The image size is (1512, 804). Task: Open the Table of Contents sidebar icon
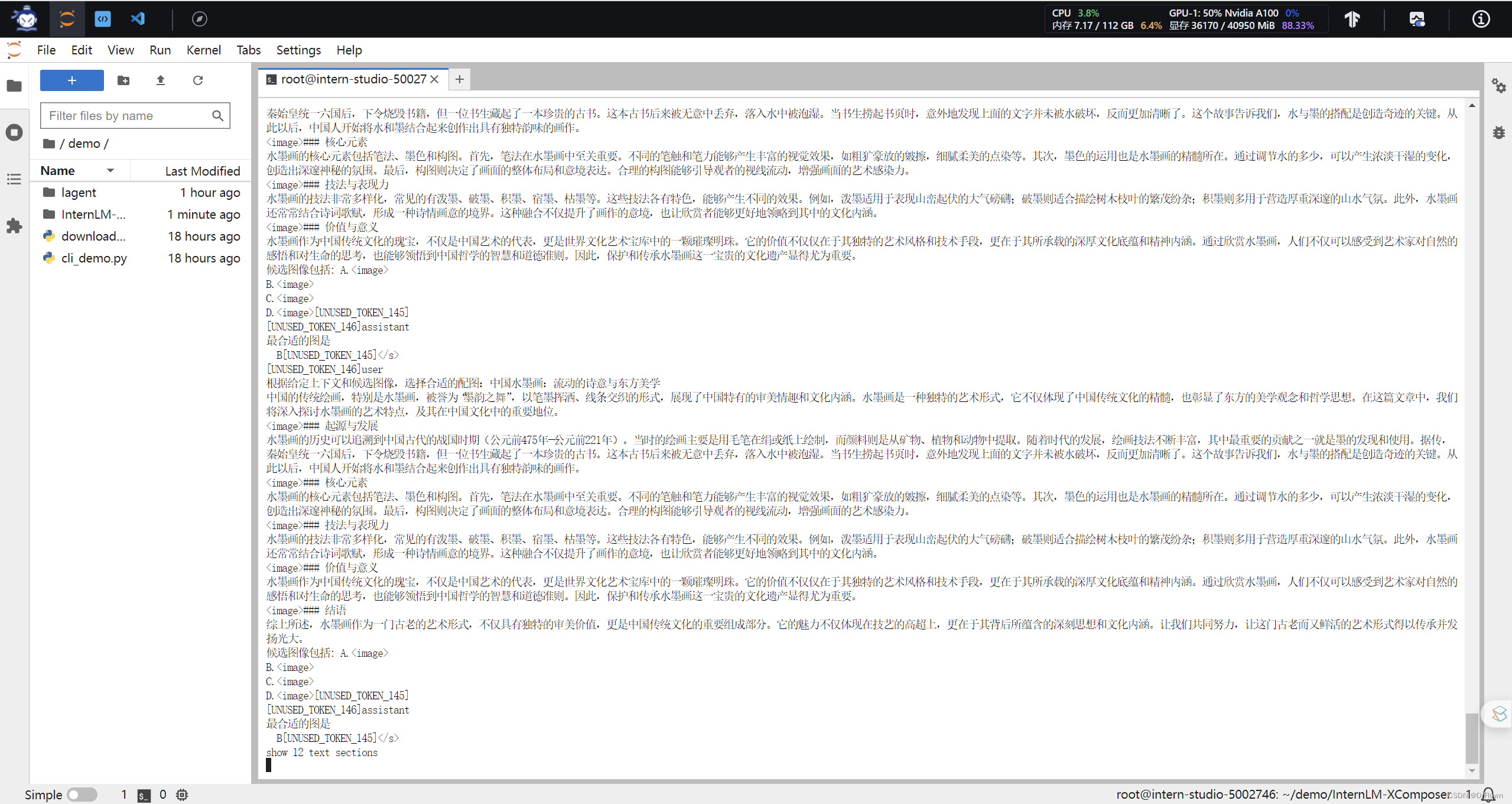coord(14,179)
